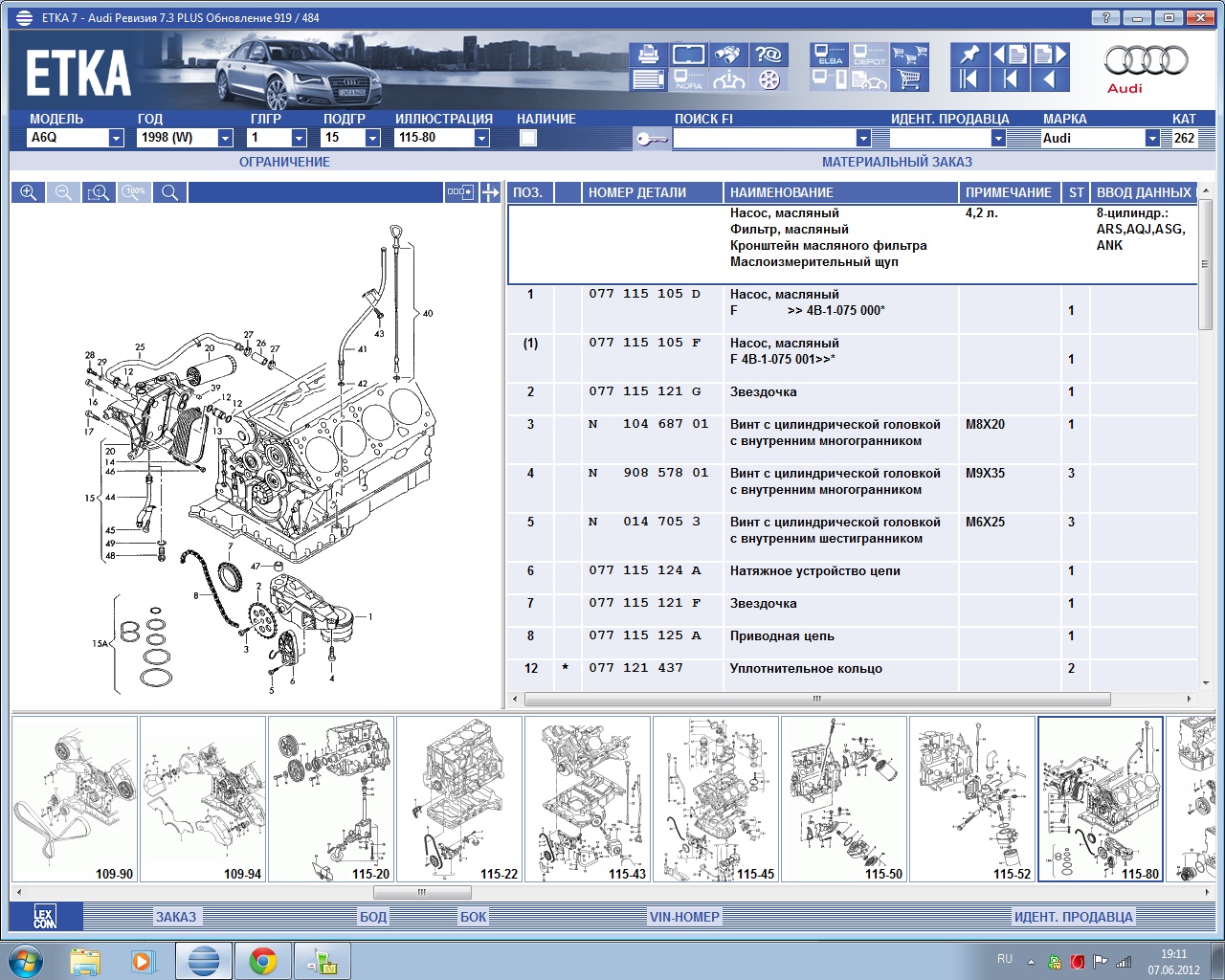The width and height of the screenshot is (1225, 980).
Task: Expand the Модель A6Q dropdown
Action: tap(116, 138)
